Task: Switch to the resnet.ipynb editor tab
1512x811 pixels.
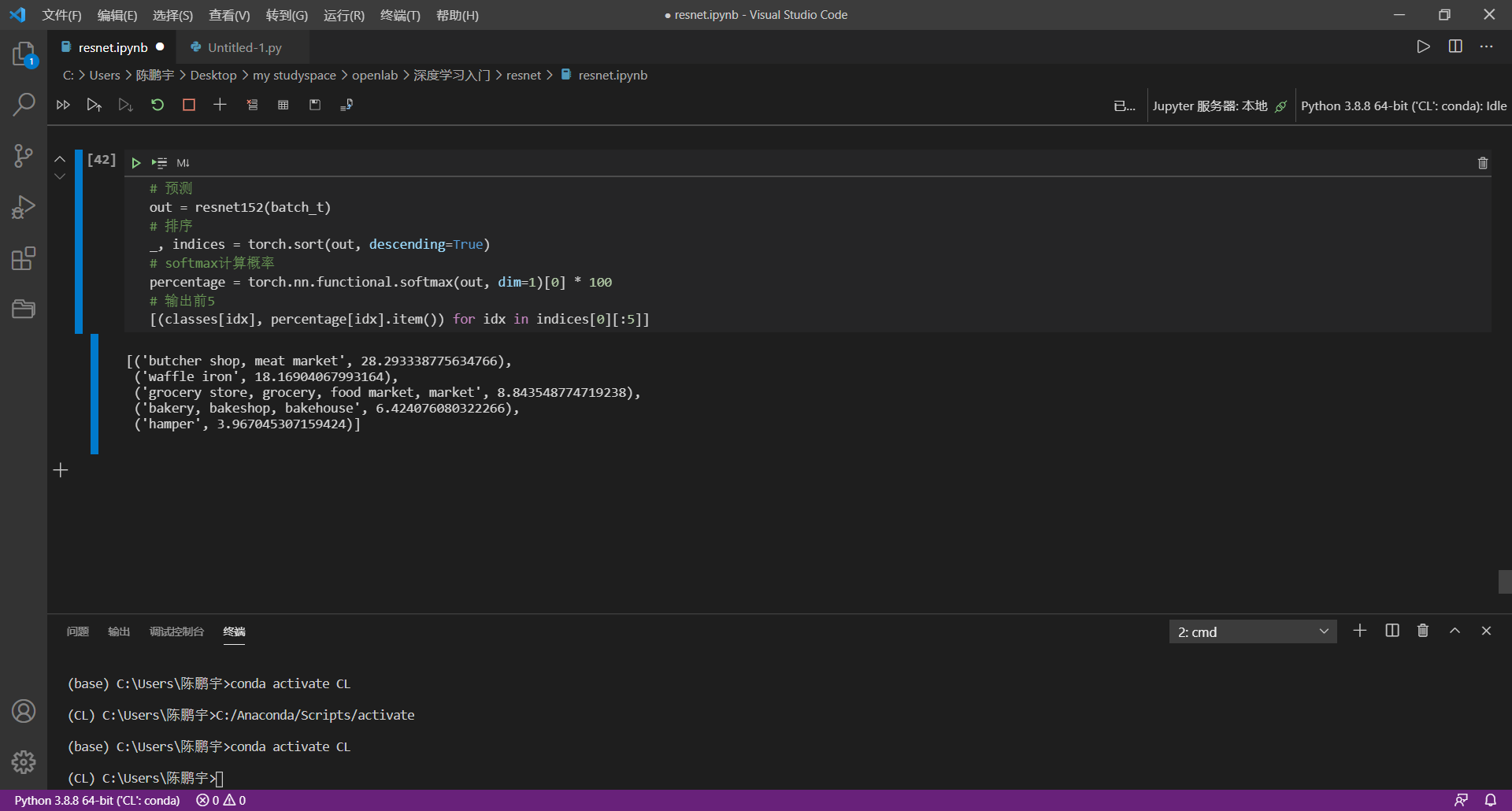Action: (x=113, y=47)
